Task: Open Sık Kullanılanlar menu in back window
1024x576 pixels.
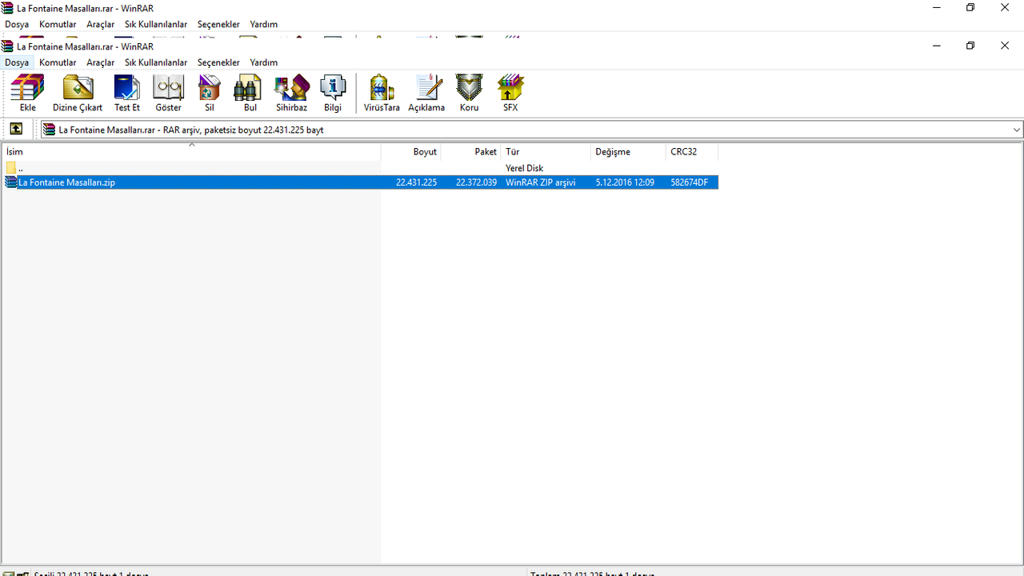Action: (x=156, y=24)
